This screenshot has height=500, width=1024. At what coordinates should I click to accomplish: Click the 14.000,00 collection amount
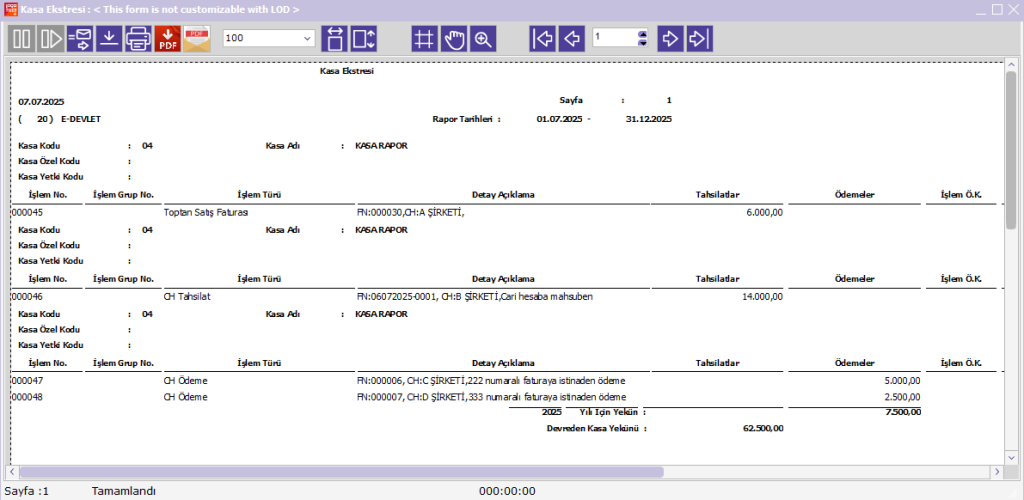[x=763, y=296]
